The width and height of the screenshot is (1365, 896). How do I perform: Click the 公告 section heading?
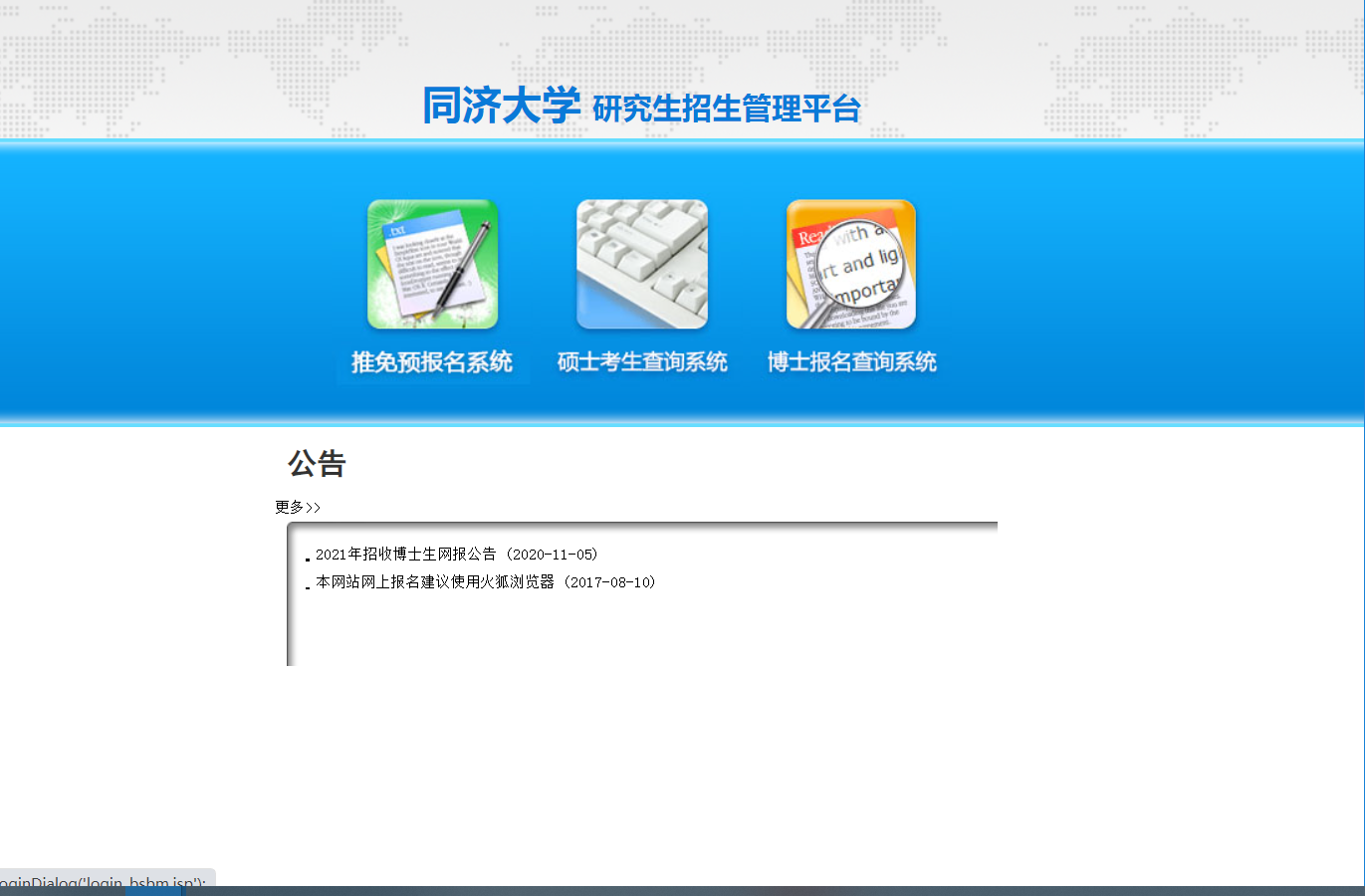(317, 464)
